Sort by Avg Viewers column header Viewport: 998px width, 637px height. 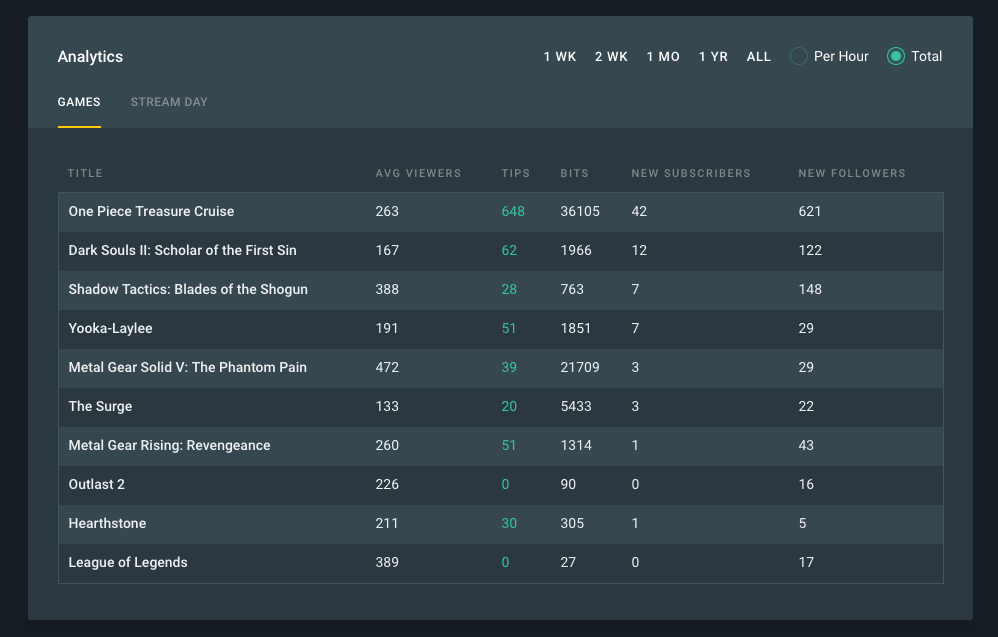[418, 173]
